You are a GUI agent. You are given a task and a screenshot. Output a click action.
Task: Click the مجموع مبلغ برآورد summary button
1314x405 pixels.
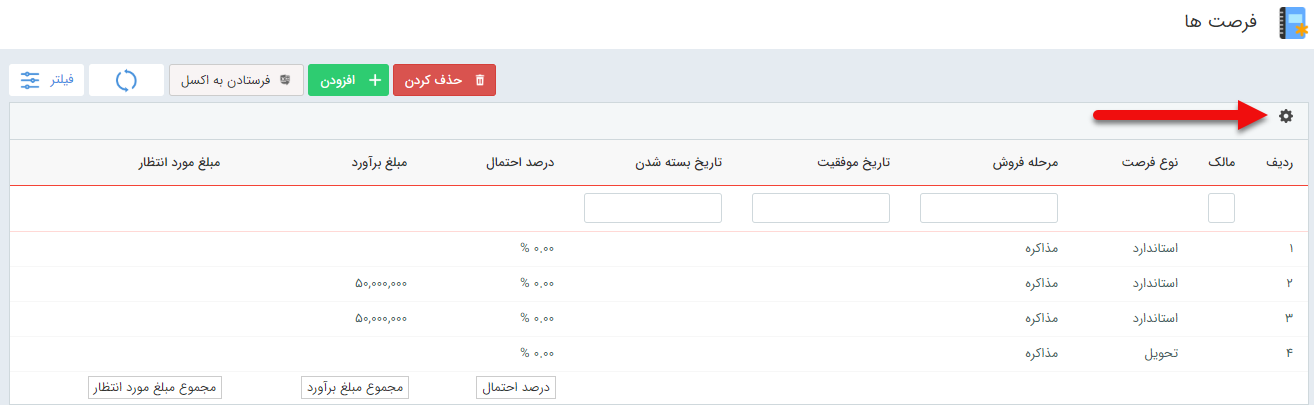tap(355, 388)
